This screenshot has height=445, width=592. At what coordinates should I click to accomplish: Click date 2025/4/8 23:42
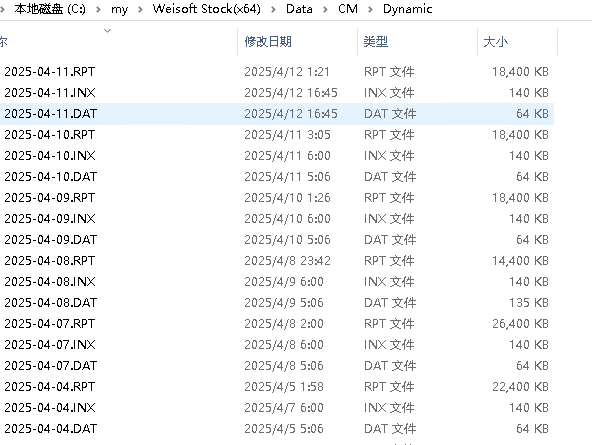pos(287,260)
